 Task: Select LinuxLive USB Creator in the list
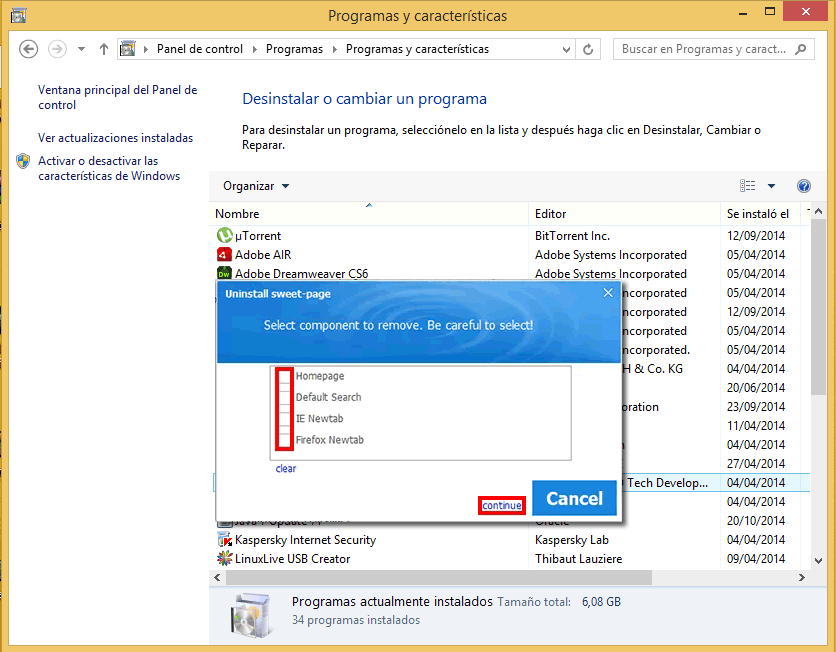pos(292,559)
